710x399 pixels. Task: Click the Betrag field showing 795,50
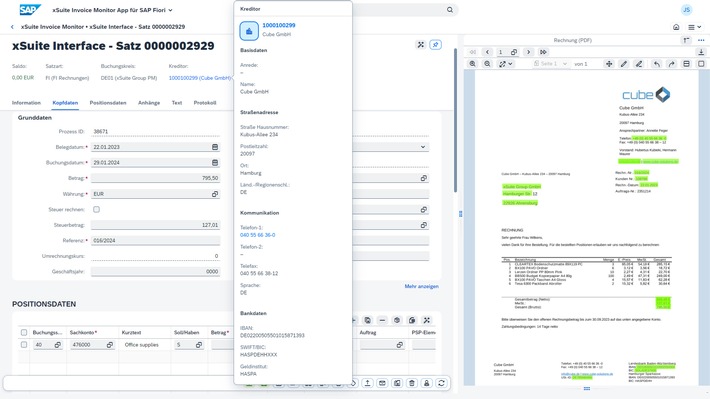tap(155, 178)
